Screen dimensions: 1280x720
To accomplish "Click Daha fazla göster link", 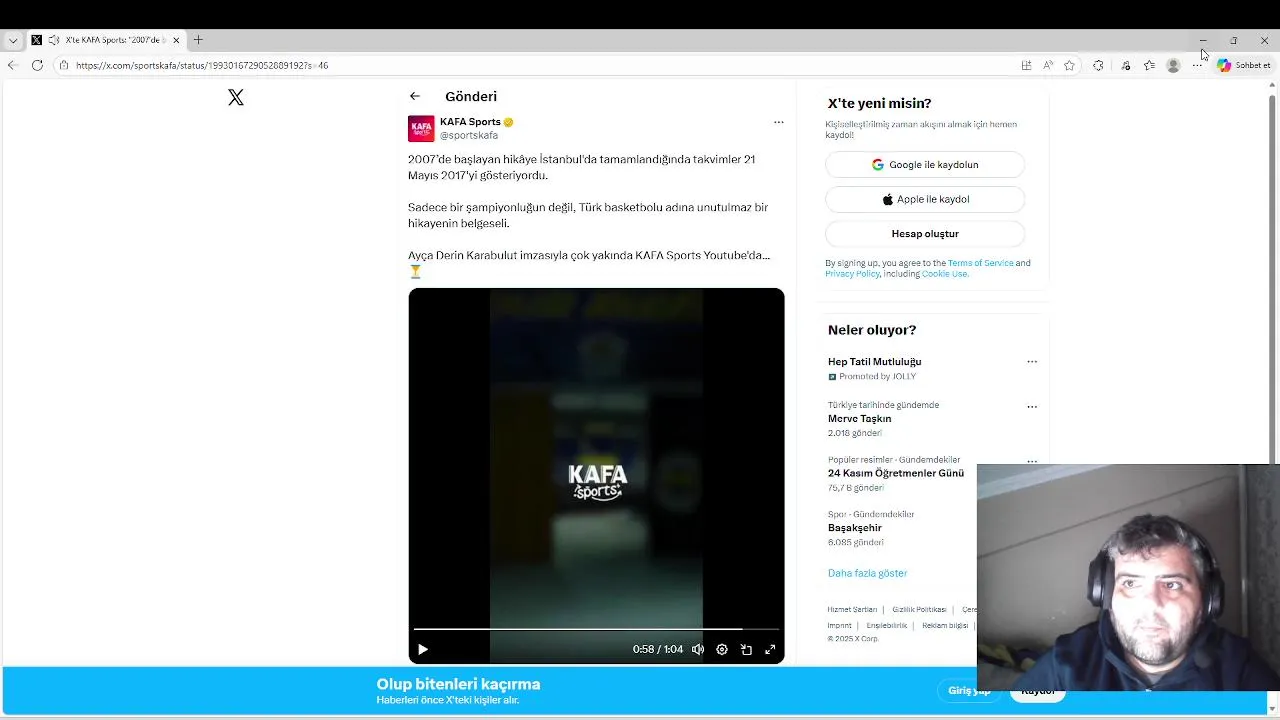I will 867,573.
